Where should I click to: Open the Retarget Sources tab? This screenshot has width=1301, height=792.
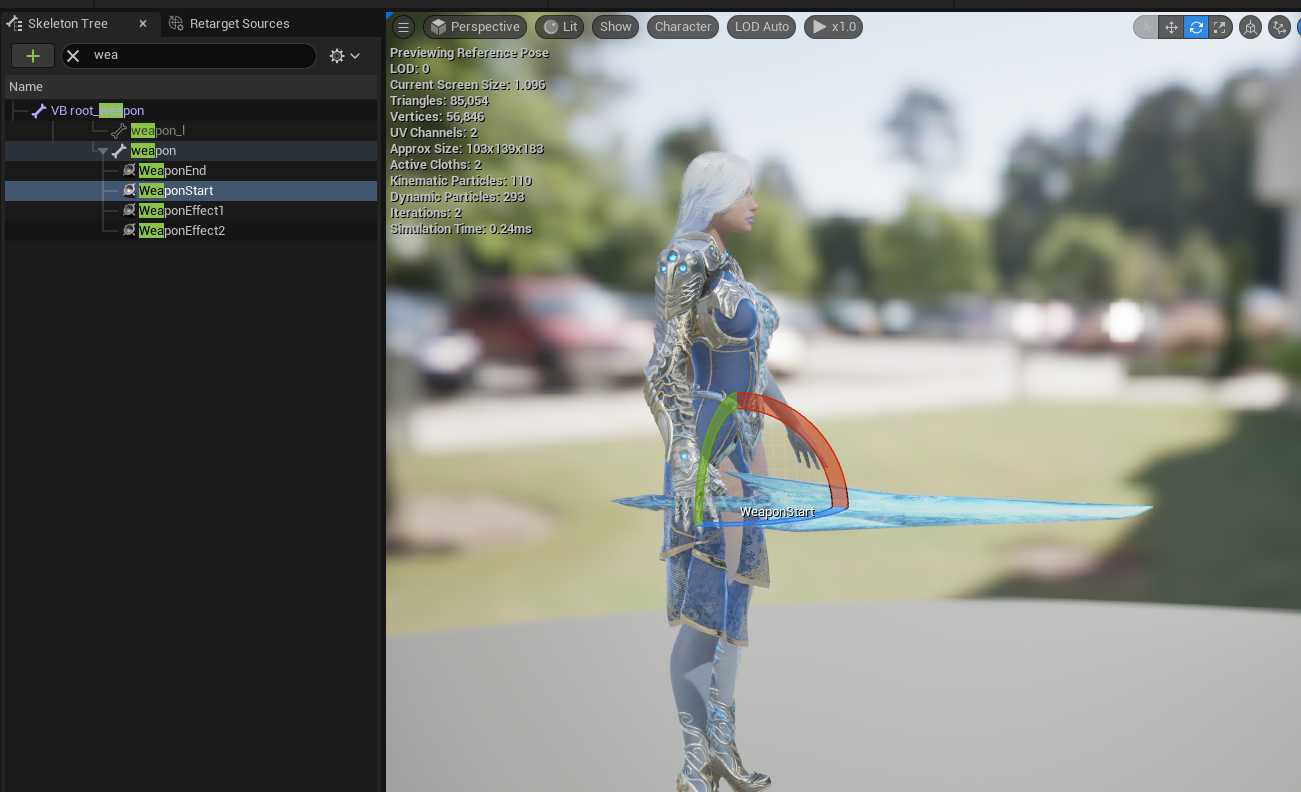tap(229, 23)
